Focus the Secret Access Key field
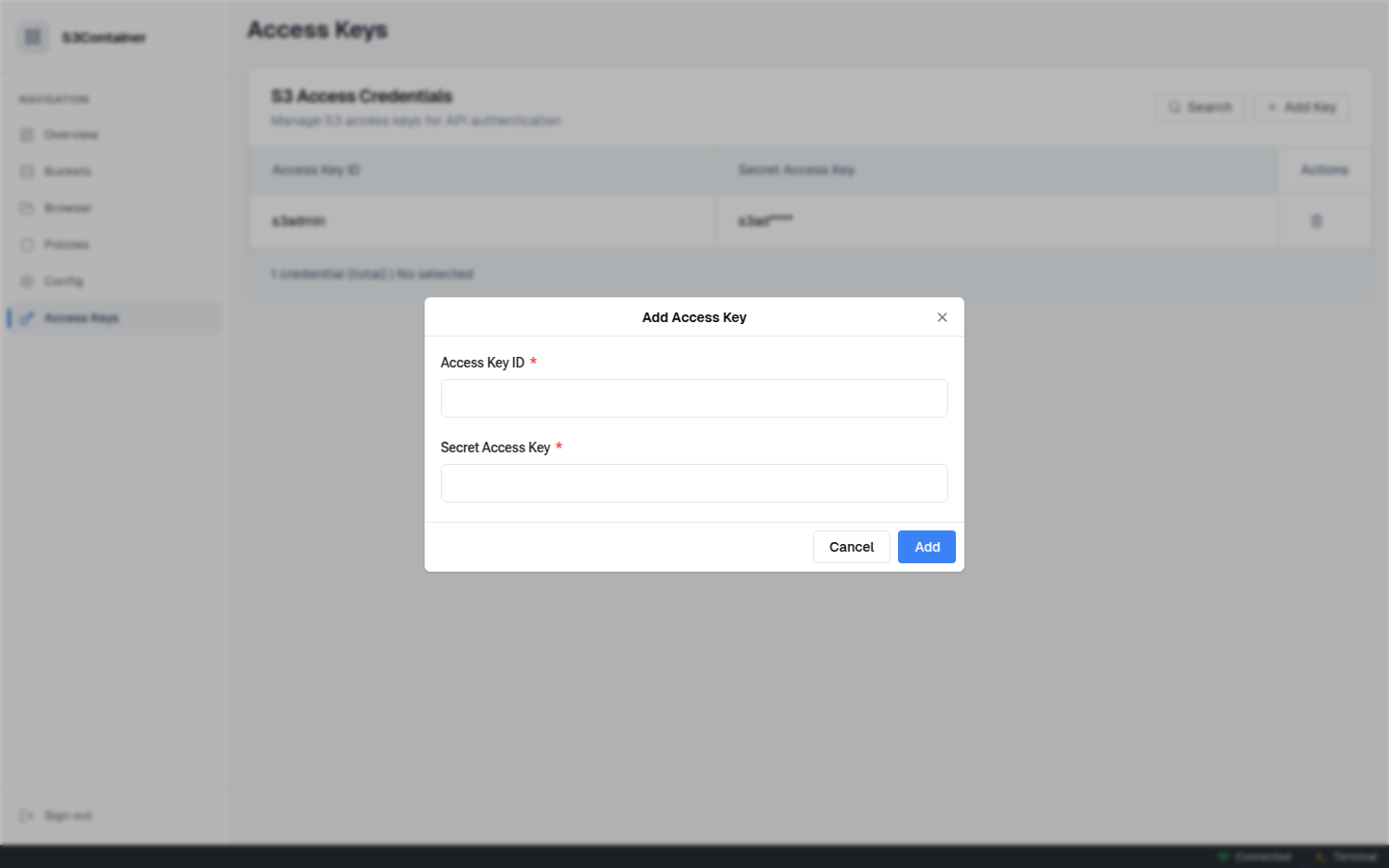The width and height of the screenshot is (1389, 868). 694,482
